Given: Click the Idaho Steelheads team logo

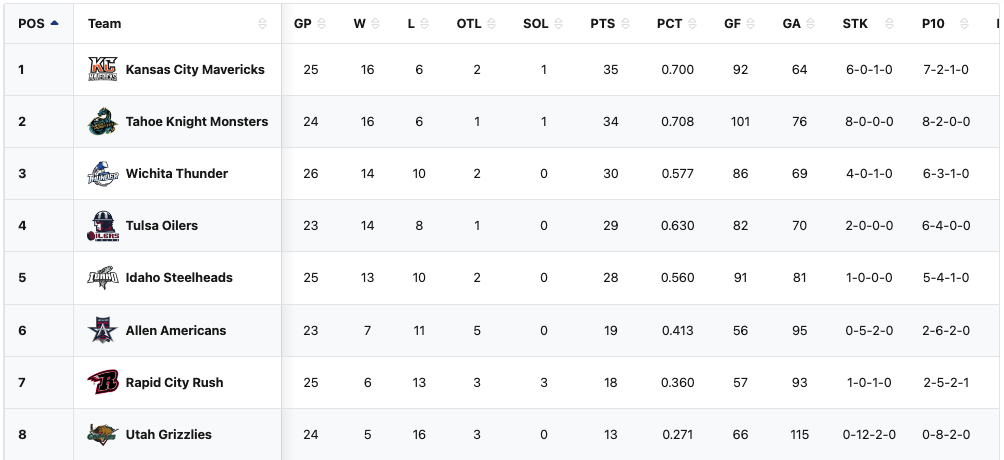Looking at the screenshot, I should click(103, 278).
